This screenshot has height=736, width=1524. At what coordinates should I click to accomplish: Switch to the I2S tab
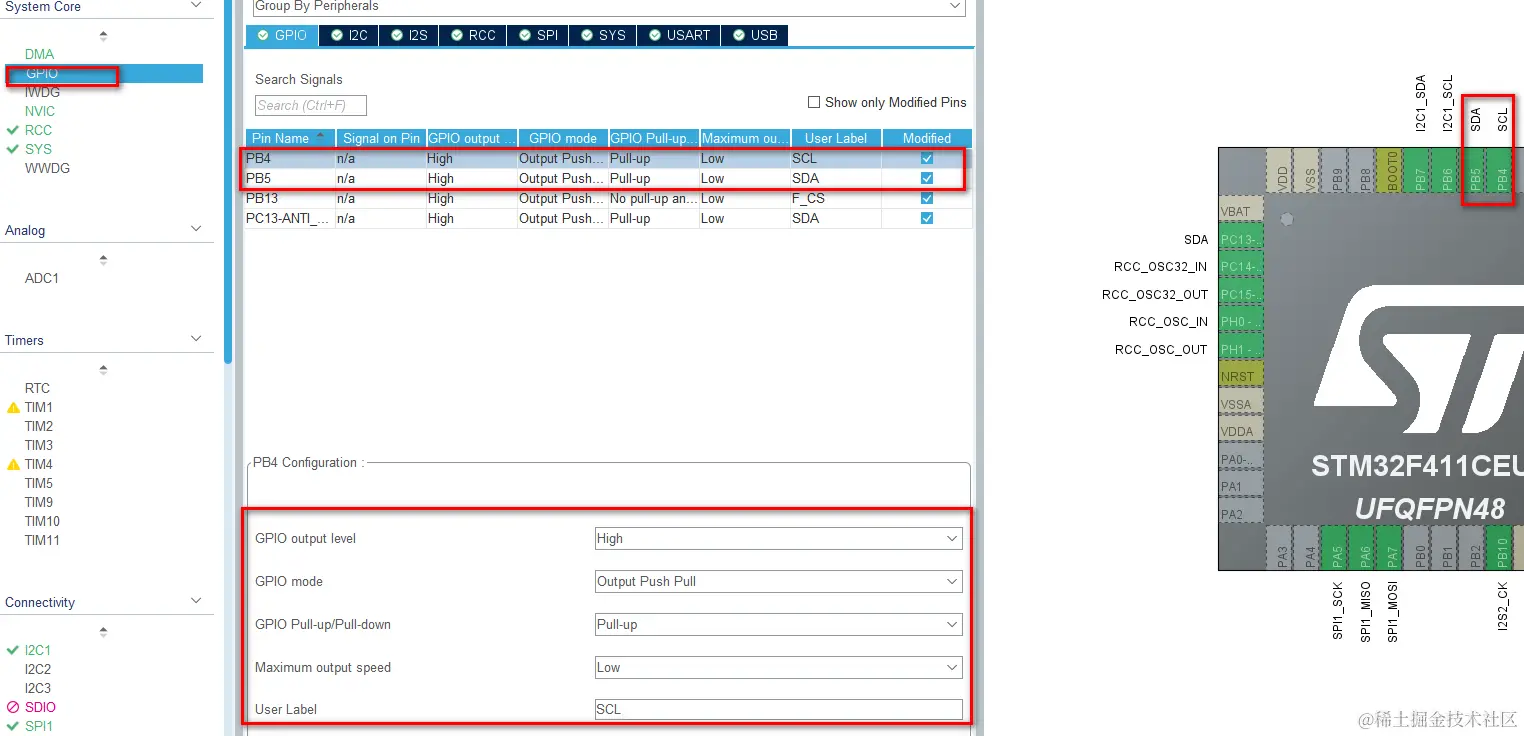(x=409, y=35)
